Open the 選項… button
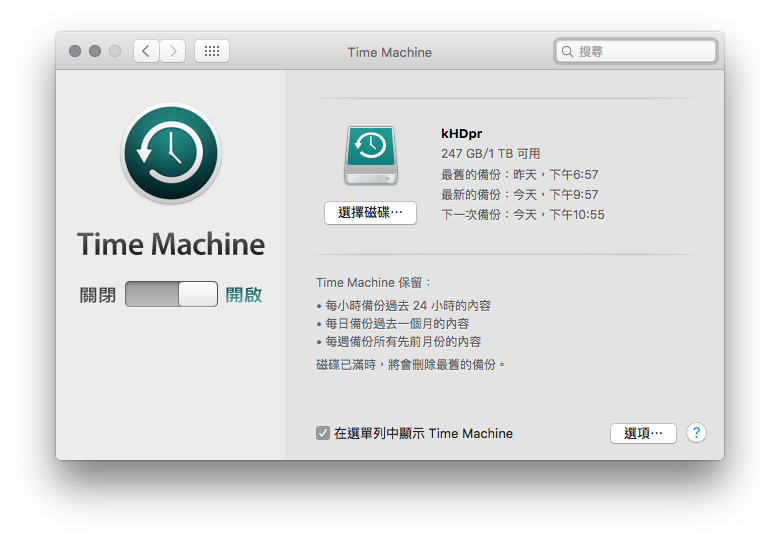The width and height of the screenshot is (780, 540). (x=643, y=433)
